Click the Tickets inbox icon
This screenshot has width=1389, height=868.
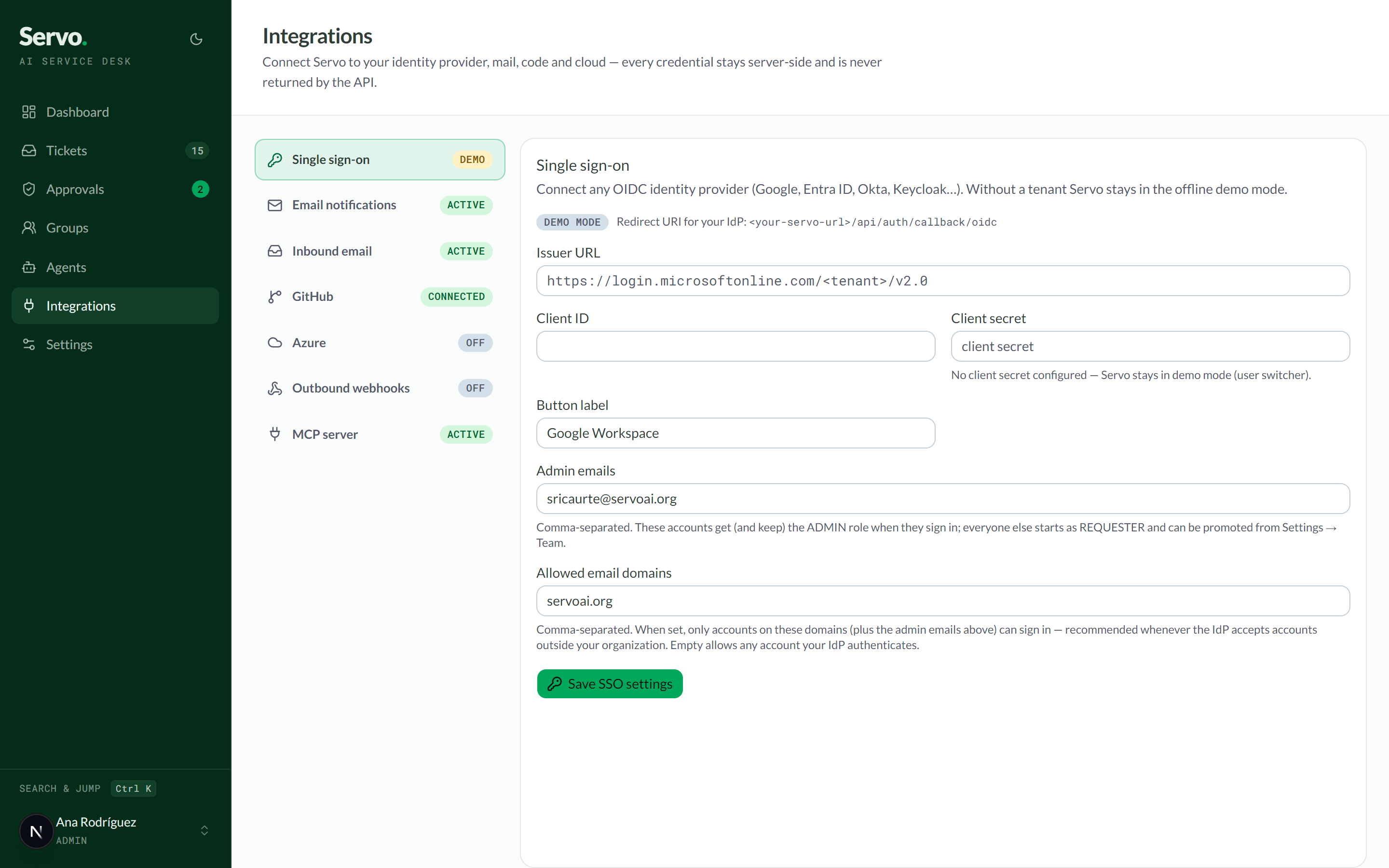(29, 150)
